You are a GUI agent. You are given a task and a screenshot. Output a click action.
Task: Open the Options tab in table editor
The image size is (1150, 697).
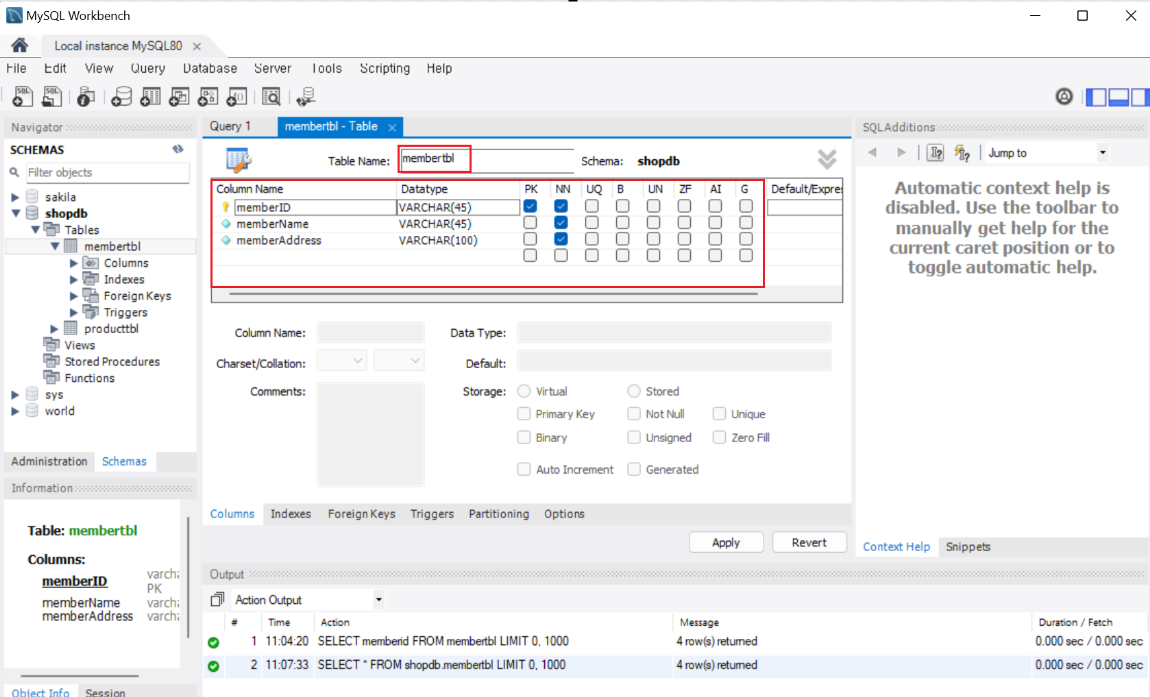[564, 514]
